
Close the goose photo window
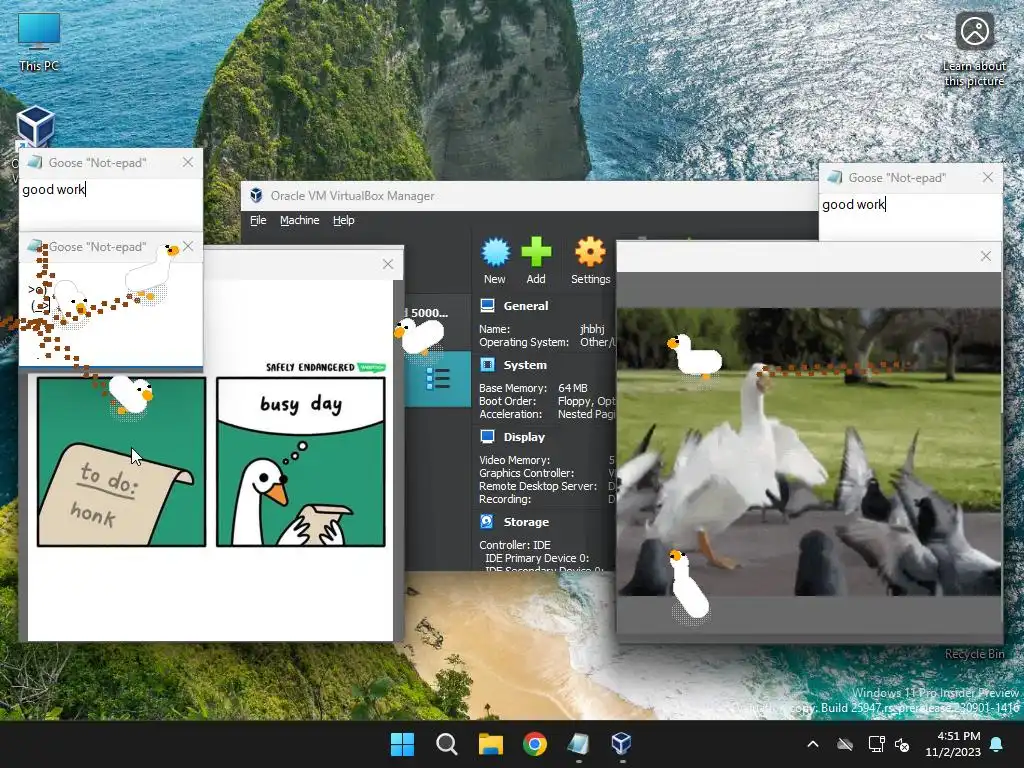[986, 256]
